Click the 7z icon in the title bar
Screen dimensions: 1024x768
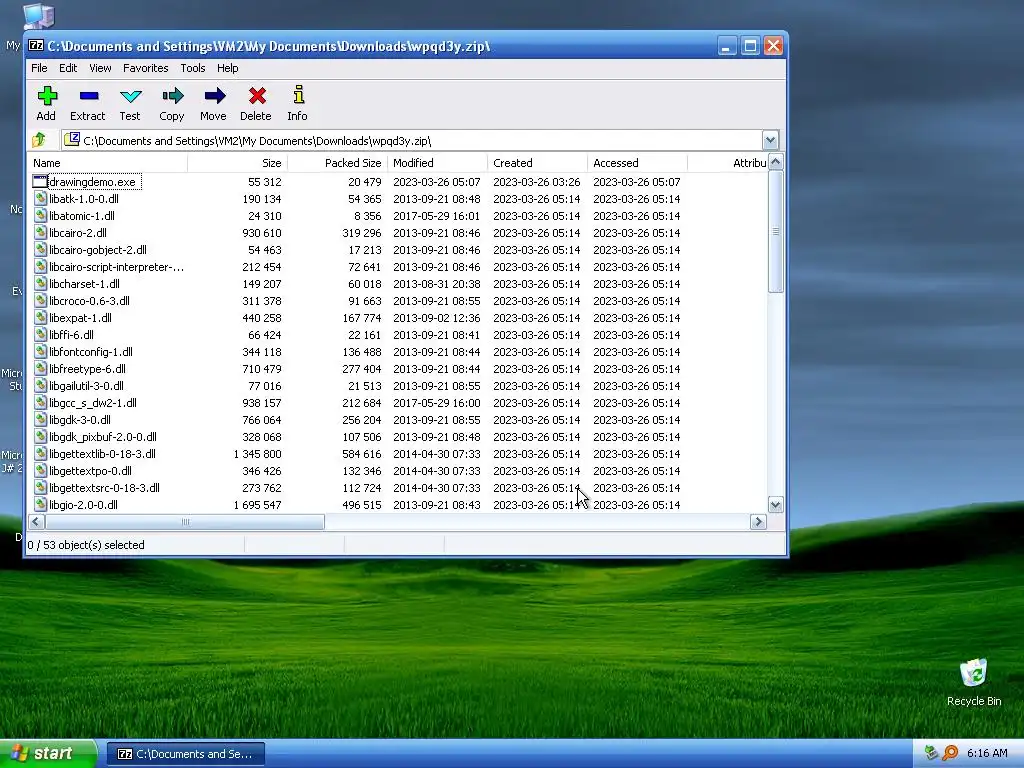35,46
